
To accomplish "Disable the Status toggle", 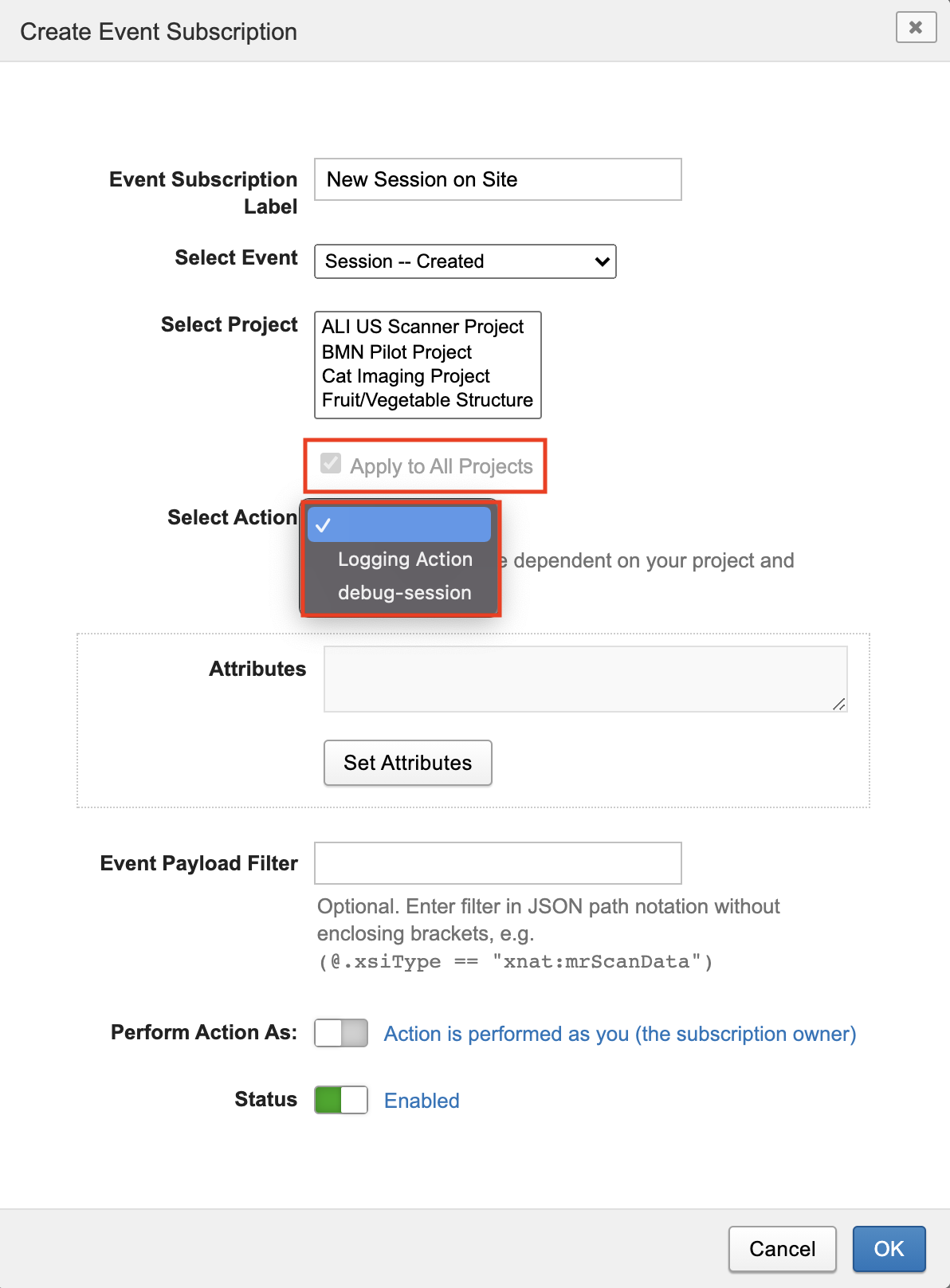I will [x=340, y=1100].
